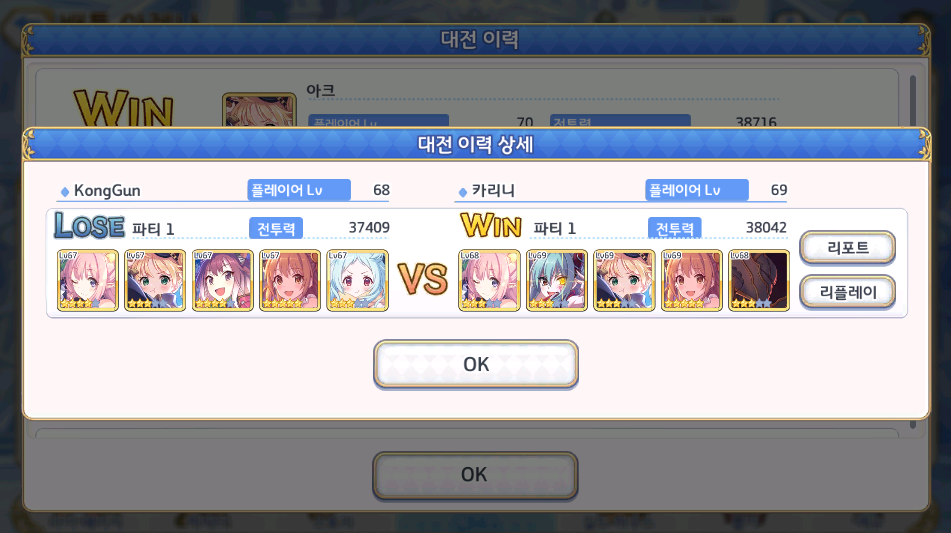Click the LOSE result label
Image resolution: width=951 pixels, height=533 pixels.
89,226
